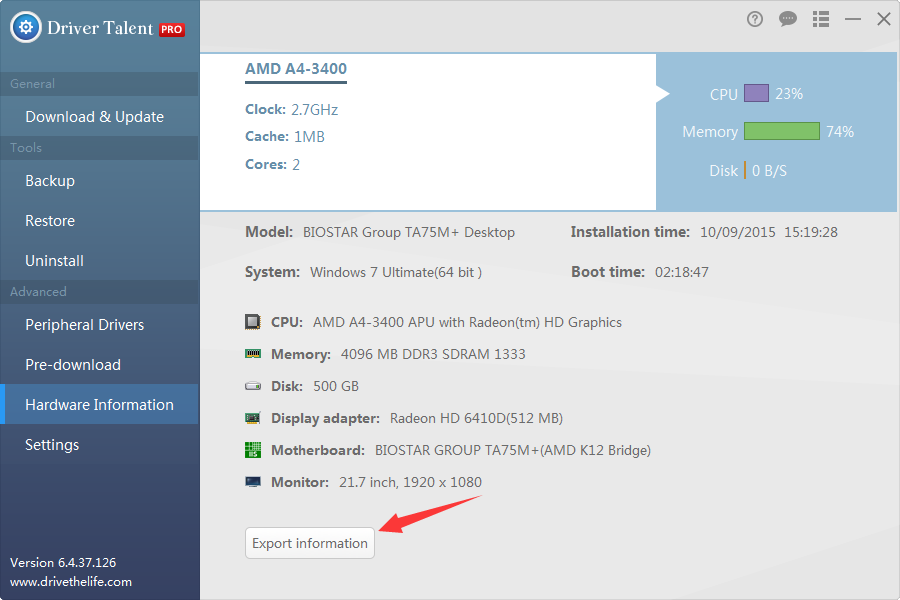Click monitor 21.7 inch, 1920 x 1080
Screen dimensions: 900x600
coord(410,482)
